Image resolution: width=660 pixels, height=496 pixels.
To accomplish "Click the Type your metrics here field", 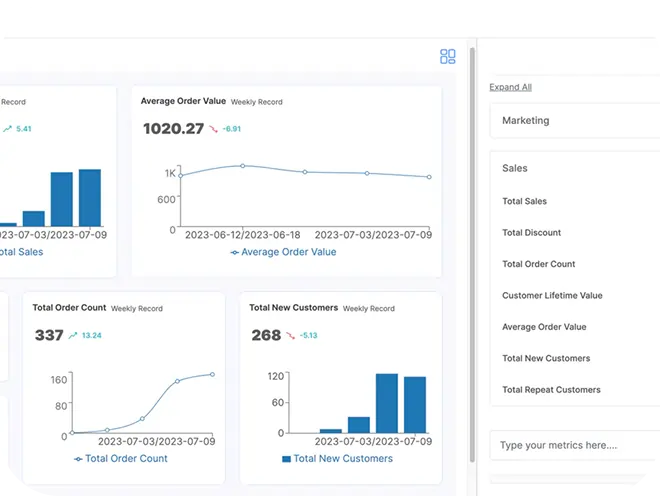I will [x=570, y=446].
